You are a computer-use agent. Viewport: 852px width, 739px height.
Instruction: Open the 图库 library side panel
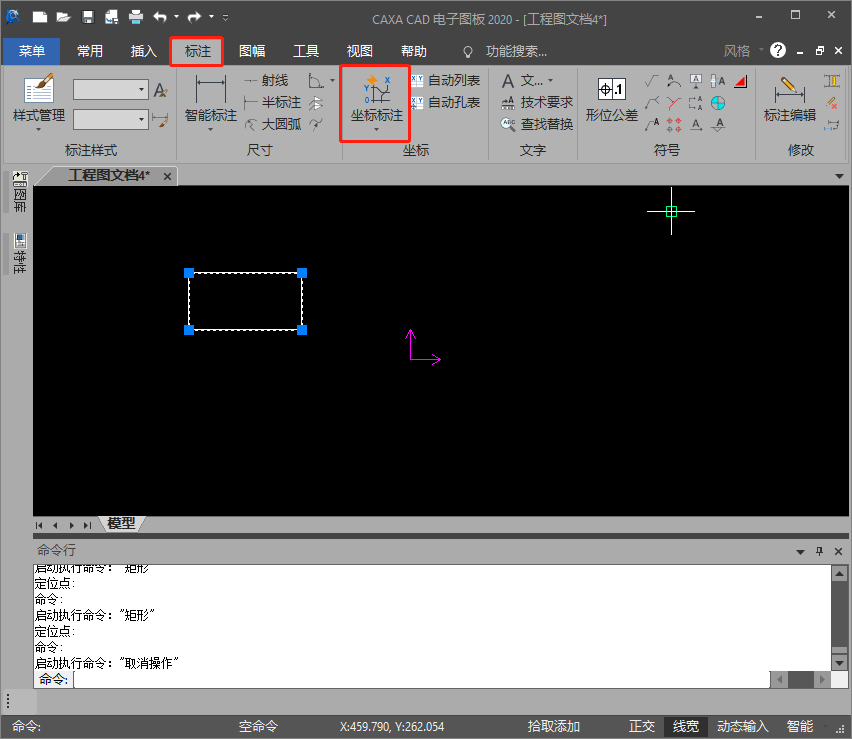click(20, 192)
